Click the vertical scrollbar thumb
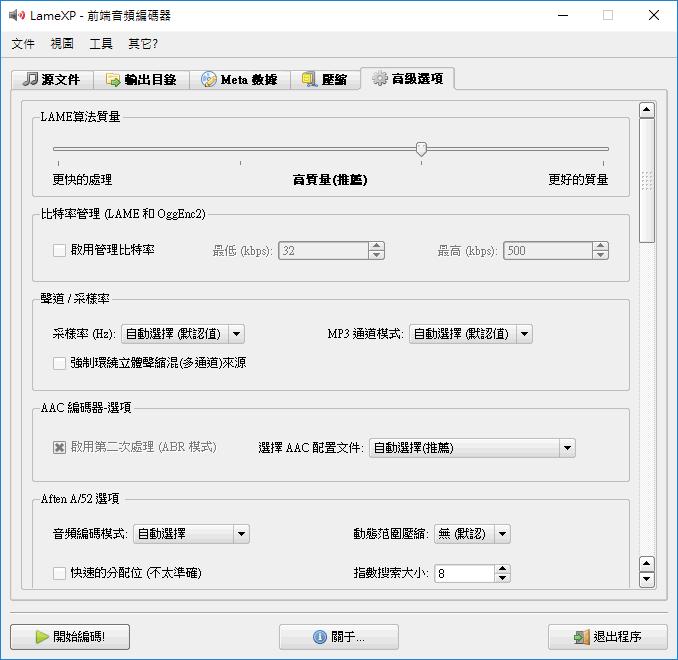678x660 pixels. click(646, 181)
